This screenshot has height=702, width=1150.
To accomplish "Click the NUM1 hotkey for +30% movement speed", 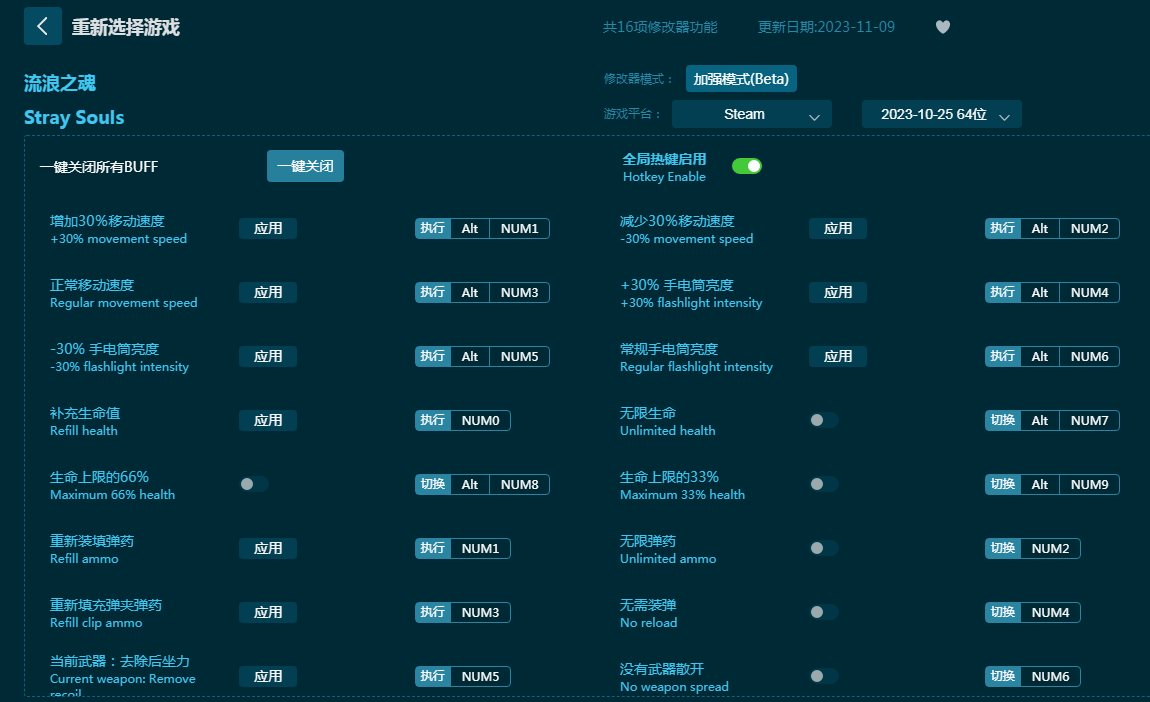I will (519, 228).
